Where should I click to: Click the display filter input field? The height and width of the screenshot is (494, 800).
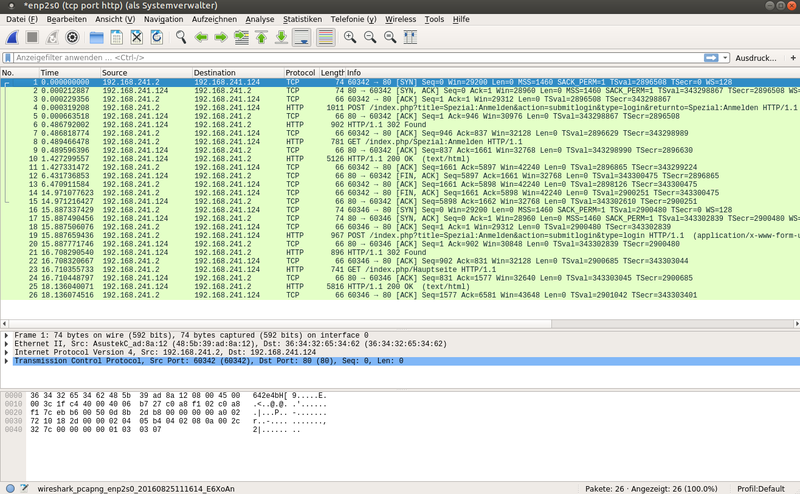coord(350,58)
